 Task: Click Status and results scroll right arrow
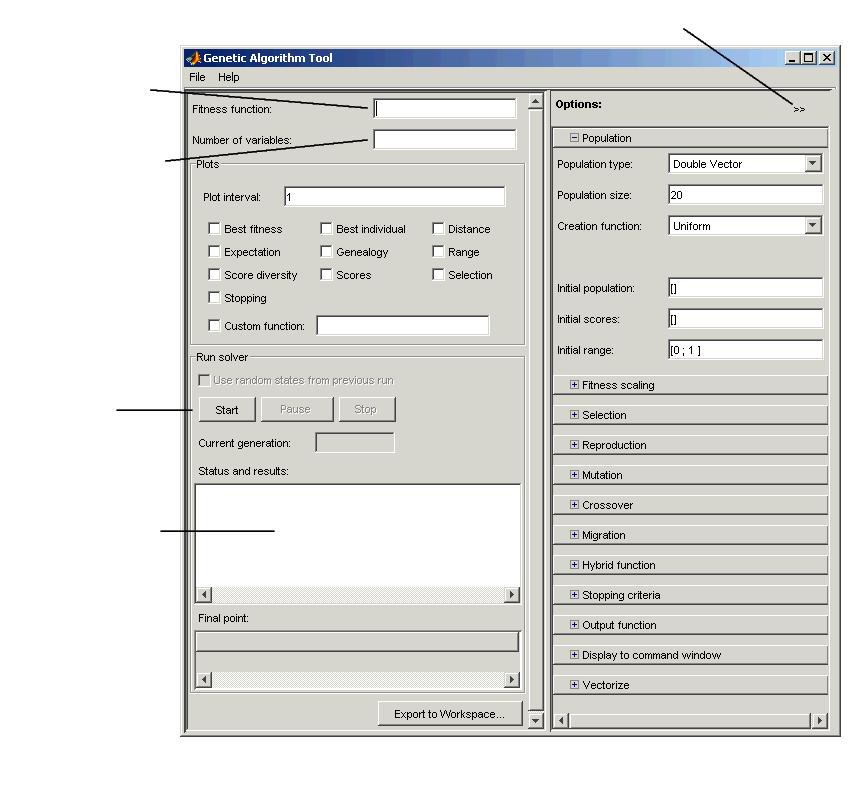point(512,594)
